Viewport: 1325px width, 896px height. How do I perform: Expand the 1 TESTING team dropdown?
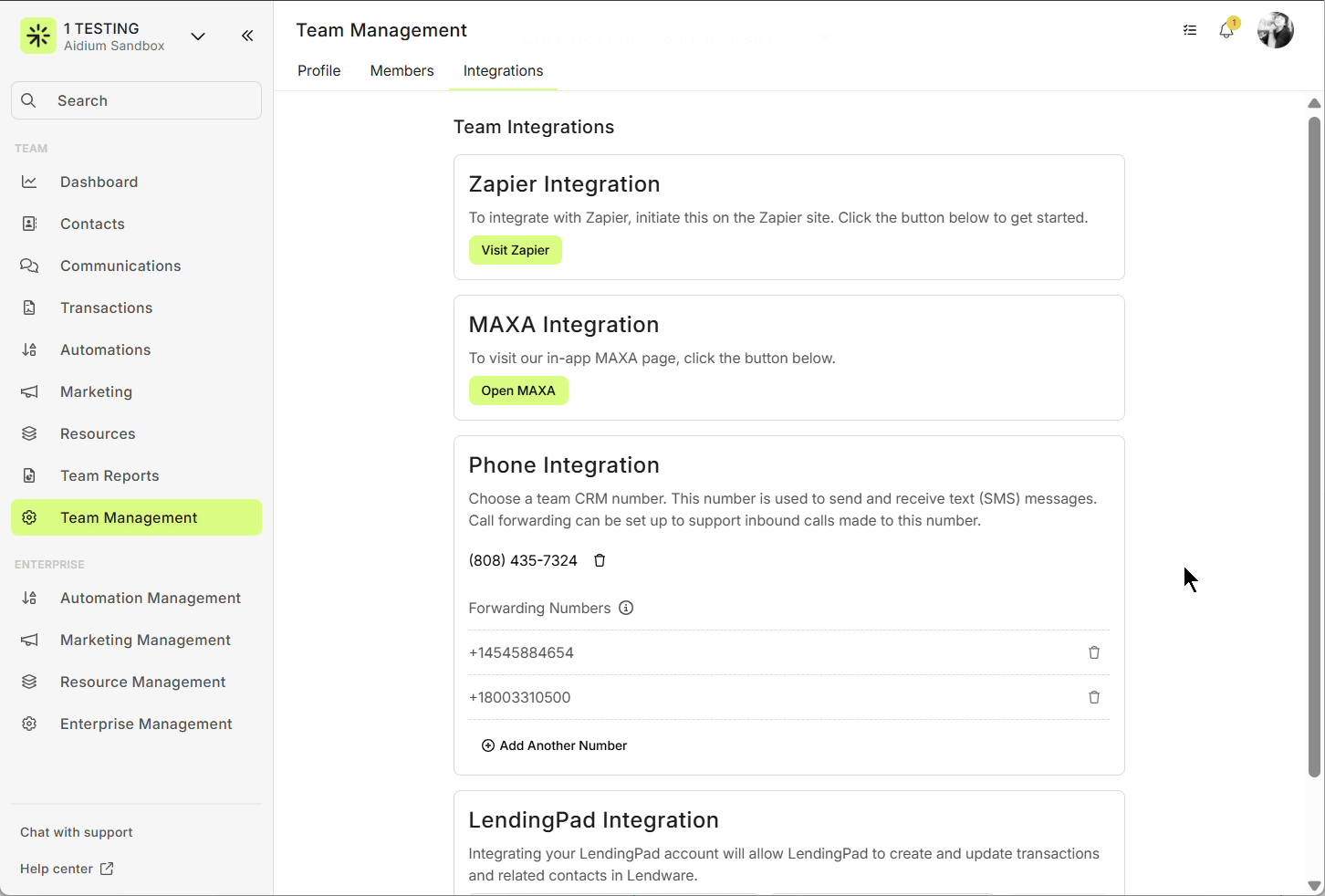[x=198, y=36]
